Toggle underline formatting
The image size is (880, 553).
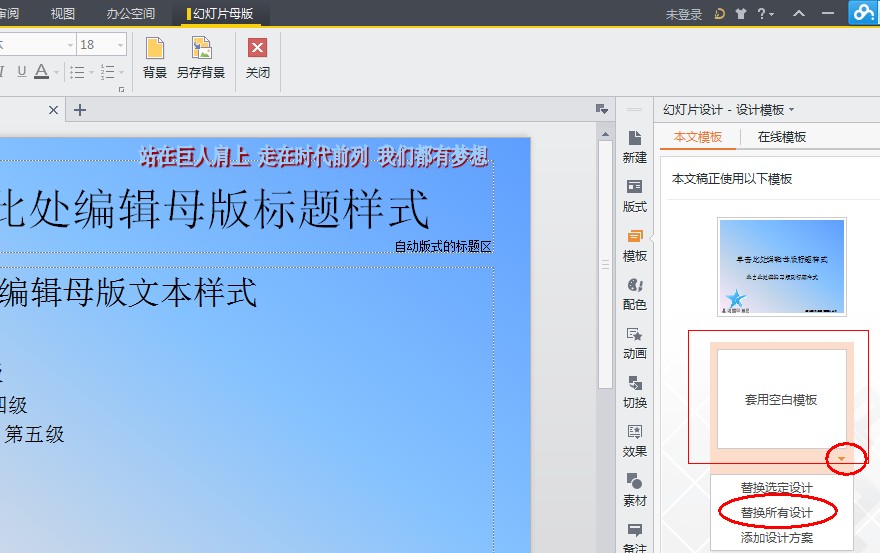pyautogui.click(x=21, y=72)
